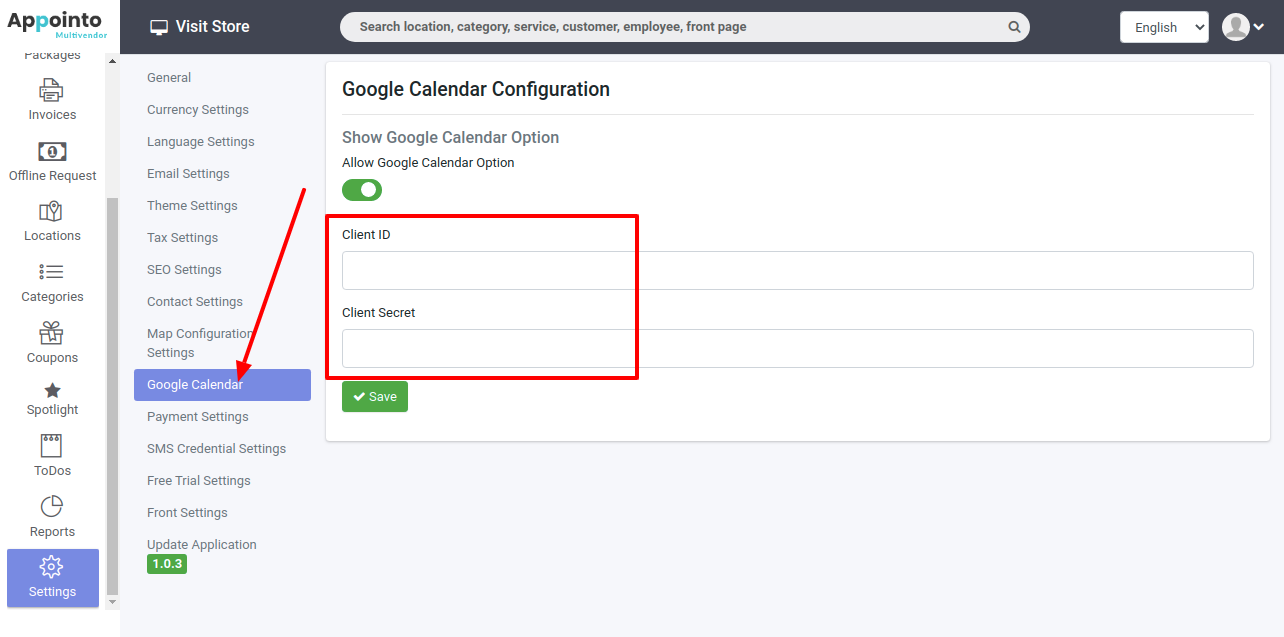This screenshot has height=637, width=1284.
Task: Click into the Client Secret field
Action: tap(798, 349)
